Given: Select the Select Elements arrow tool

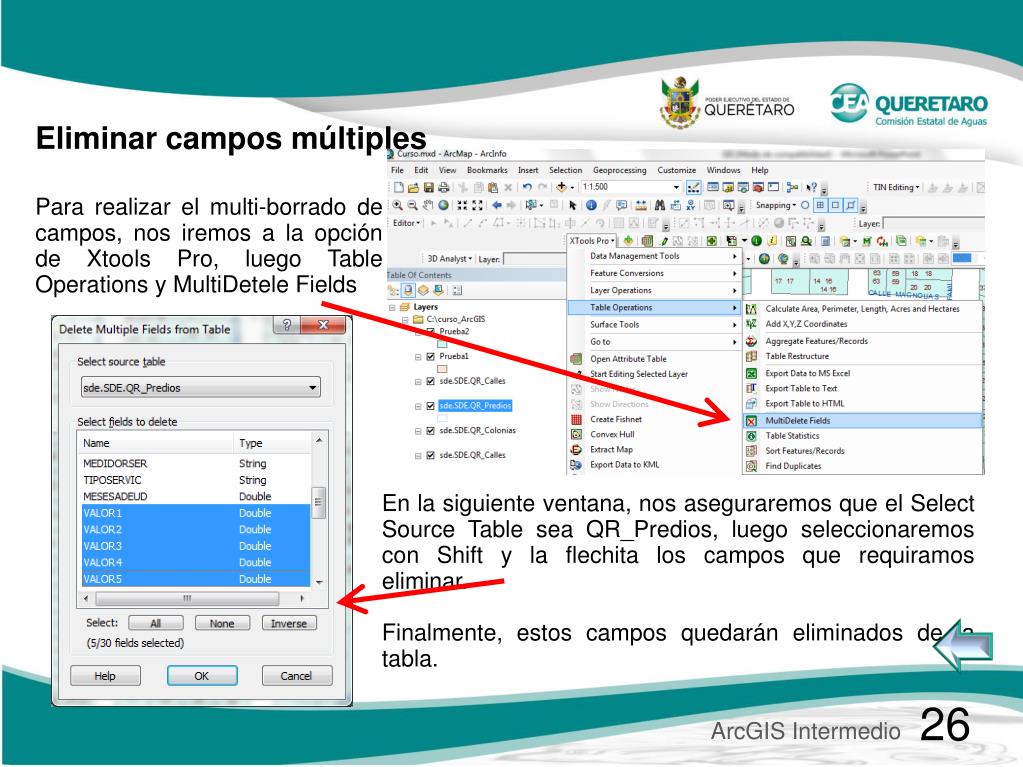Looking at the screenshot, I should click(x=573, y=205).
